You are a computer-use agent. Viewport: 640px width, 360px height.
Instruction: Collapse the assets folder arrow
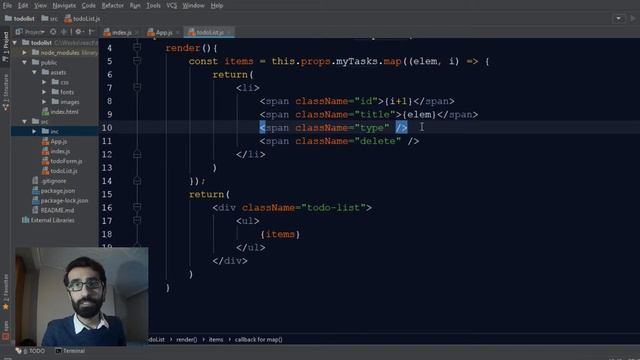[x=34, y=72]
